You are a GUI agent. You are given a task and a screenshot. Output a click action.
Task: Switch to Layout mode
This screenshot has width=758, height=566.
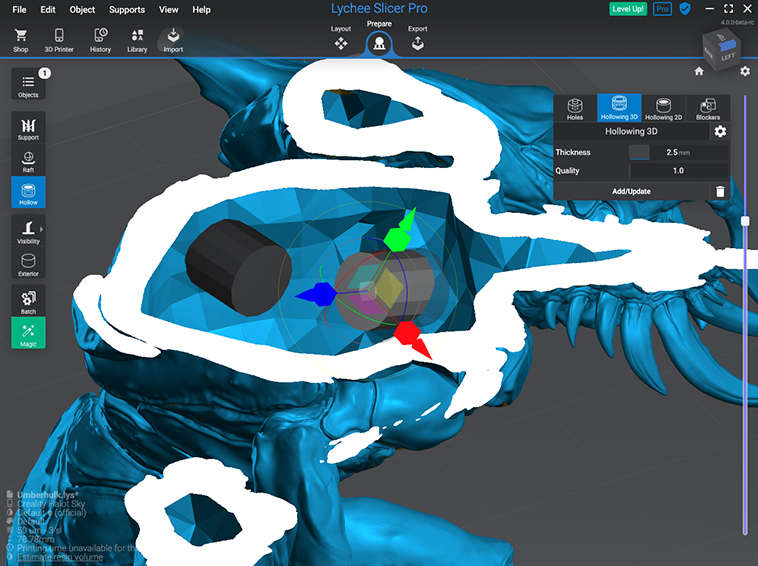point(341,38)
